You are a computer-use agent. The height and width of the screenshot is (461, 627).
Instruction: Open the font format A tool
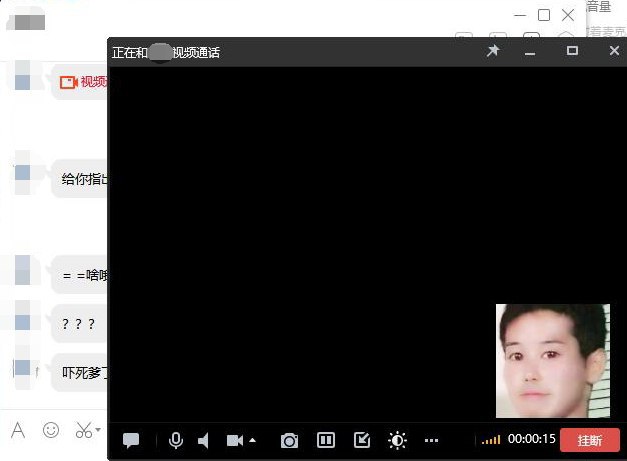18,430
